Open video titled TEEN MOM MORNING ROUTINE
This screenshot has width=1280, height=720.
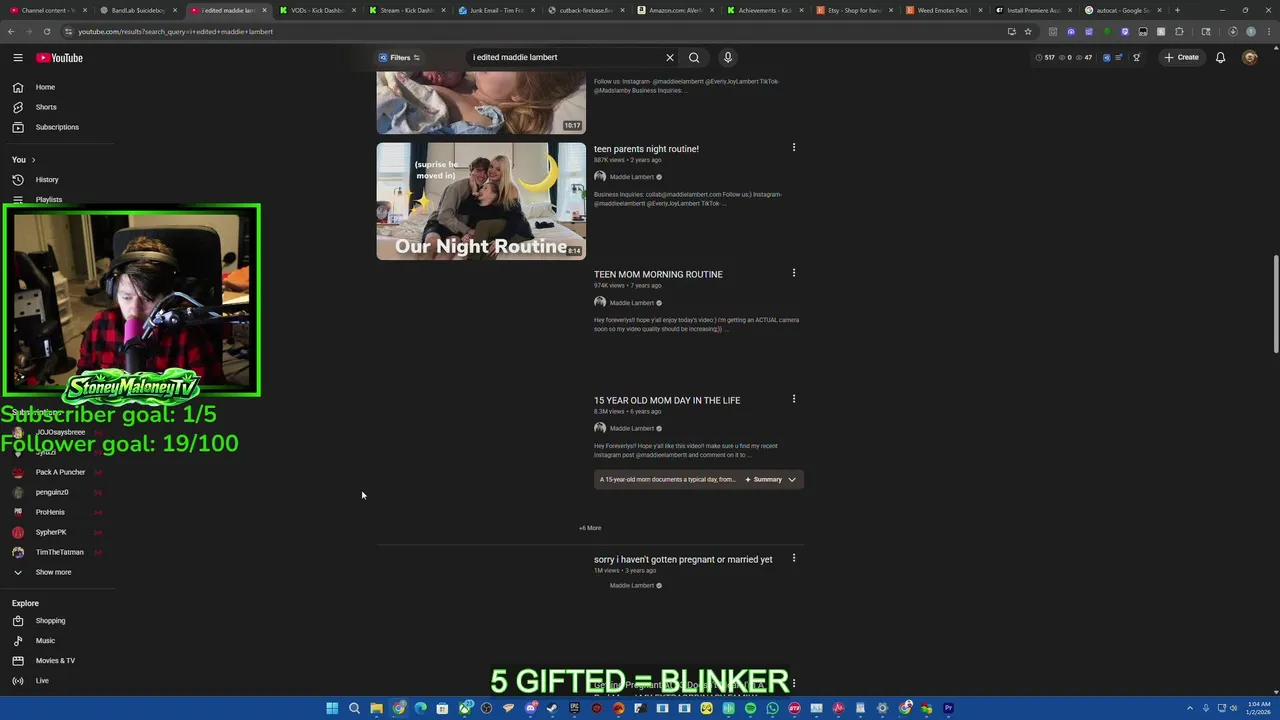click(x=658, y=274)
